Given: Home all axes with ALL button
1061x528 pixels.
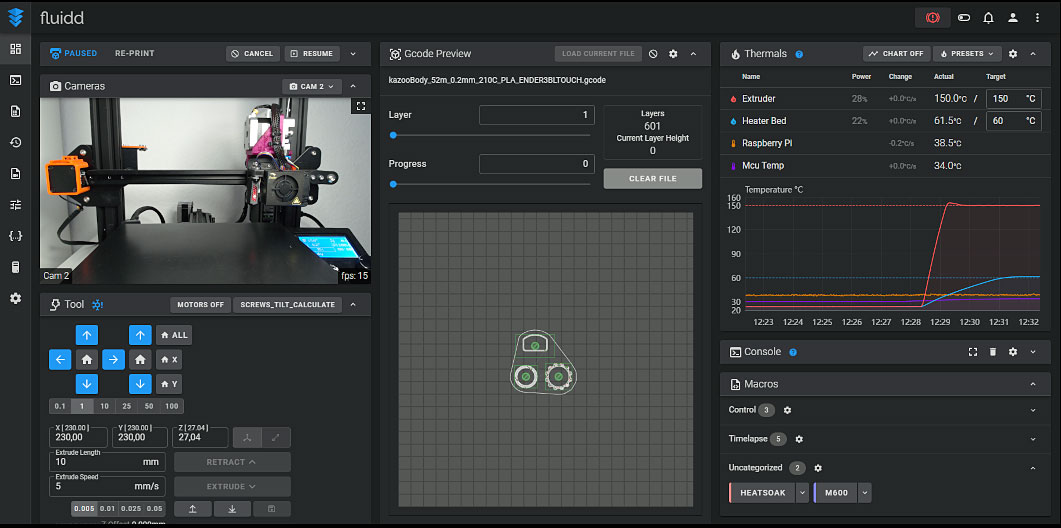Looking at the screenshot, I should pyautogui.click(x=173, y=335).
